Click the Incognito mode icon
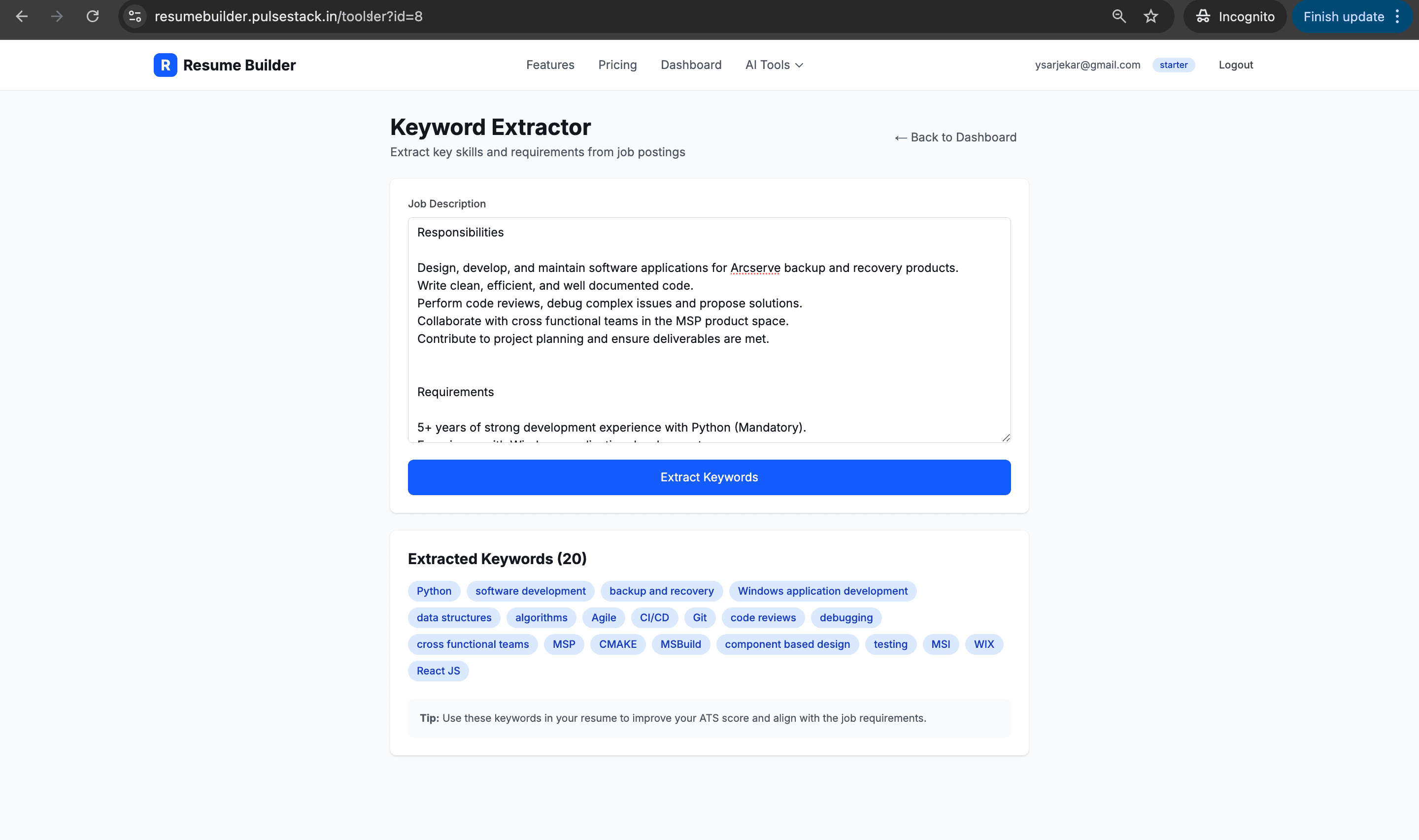Viewport: 1419px width, 840px height. 1203,16
